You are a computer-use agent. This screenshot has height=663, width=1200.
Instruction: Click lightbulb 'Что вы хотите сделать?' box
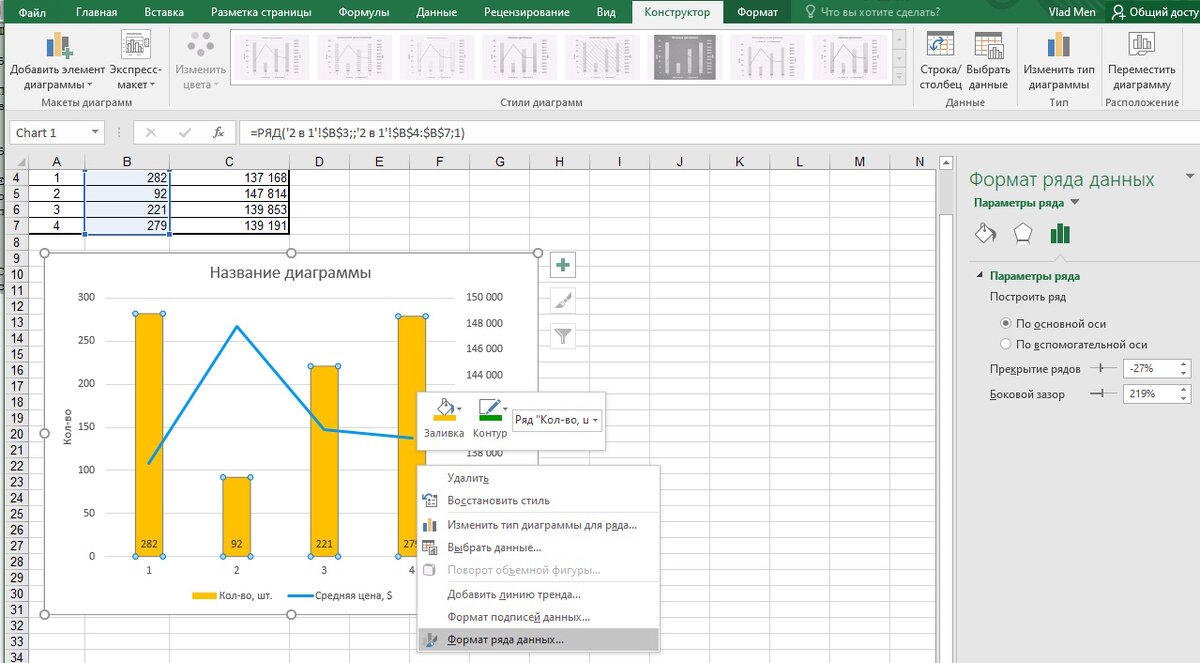[872, 12]
